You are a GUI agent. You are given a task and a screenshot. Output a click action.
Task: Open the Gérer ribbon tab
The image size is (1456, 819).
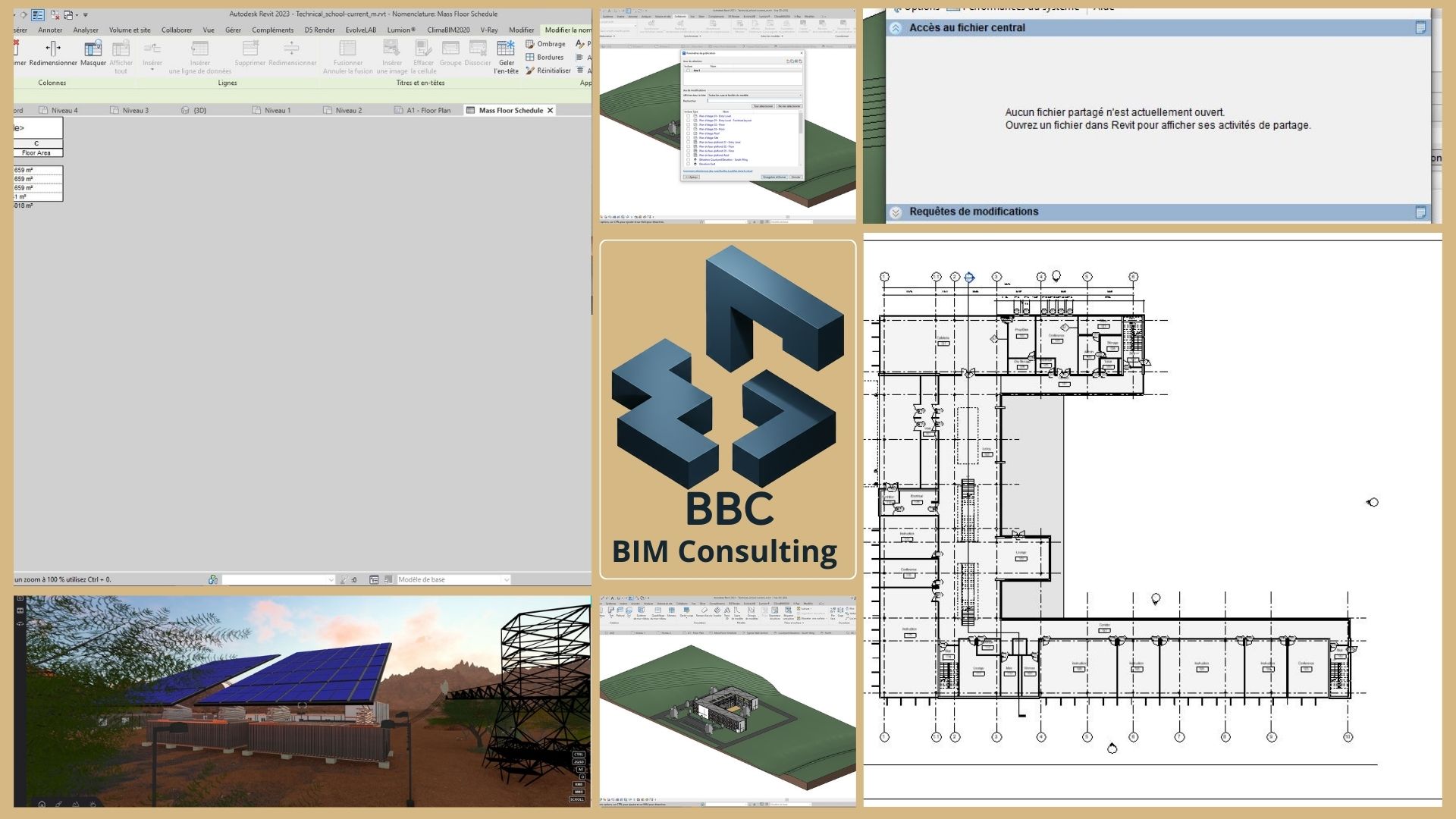click(233, 30)
